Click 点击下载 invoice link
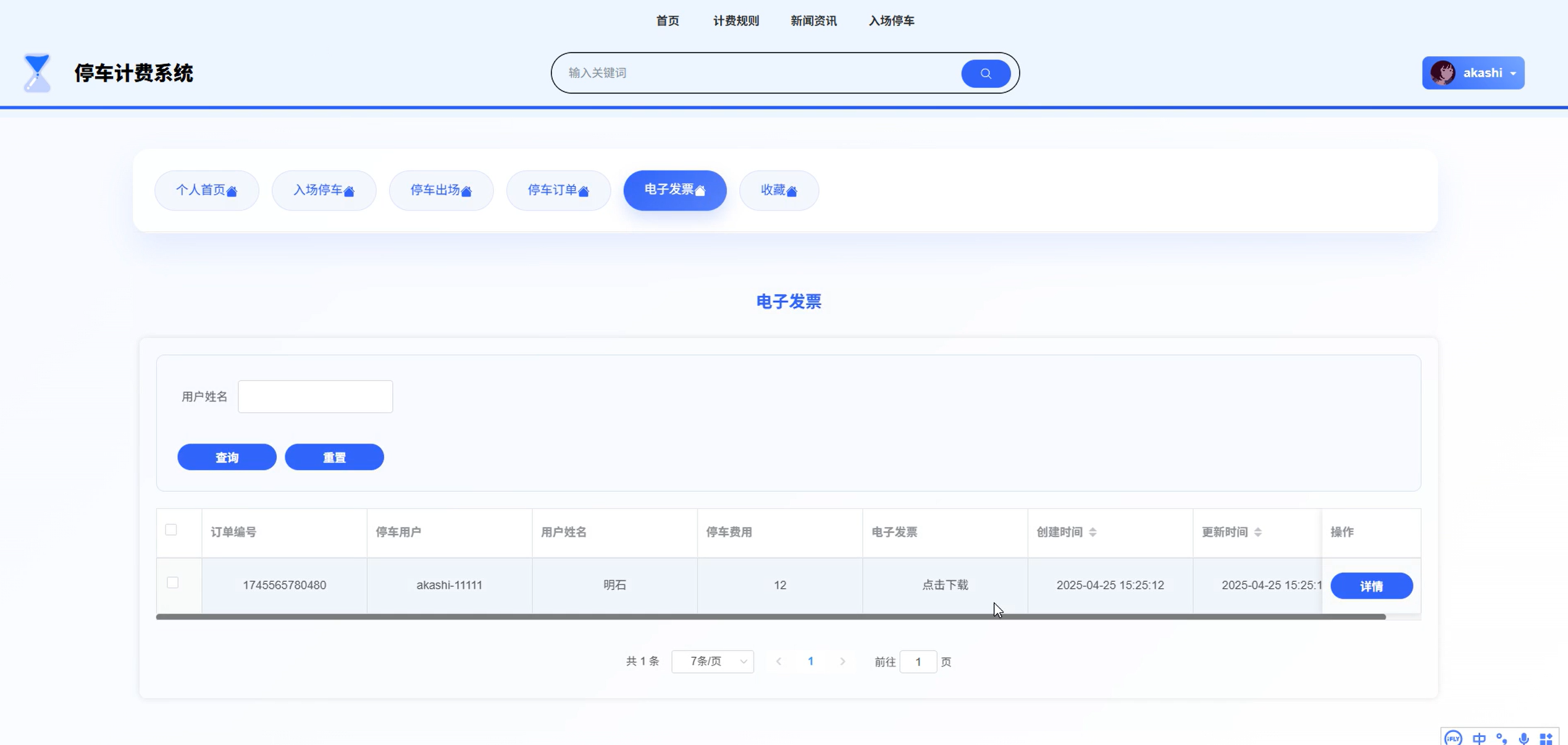The height and width of the screenshot is (745, 1568). 944,585
